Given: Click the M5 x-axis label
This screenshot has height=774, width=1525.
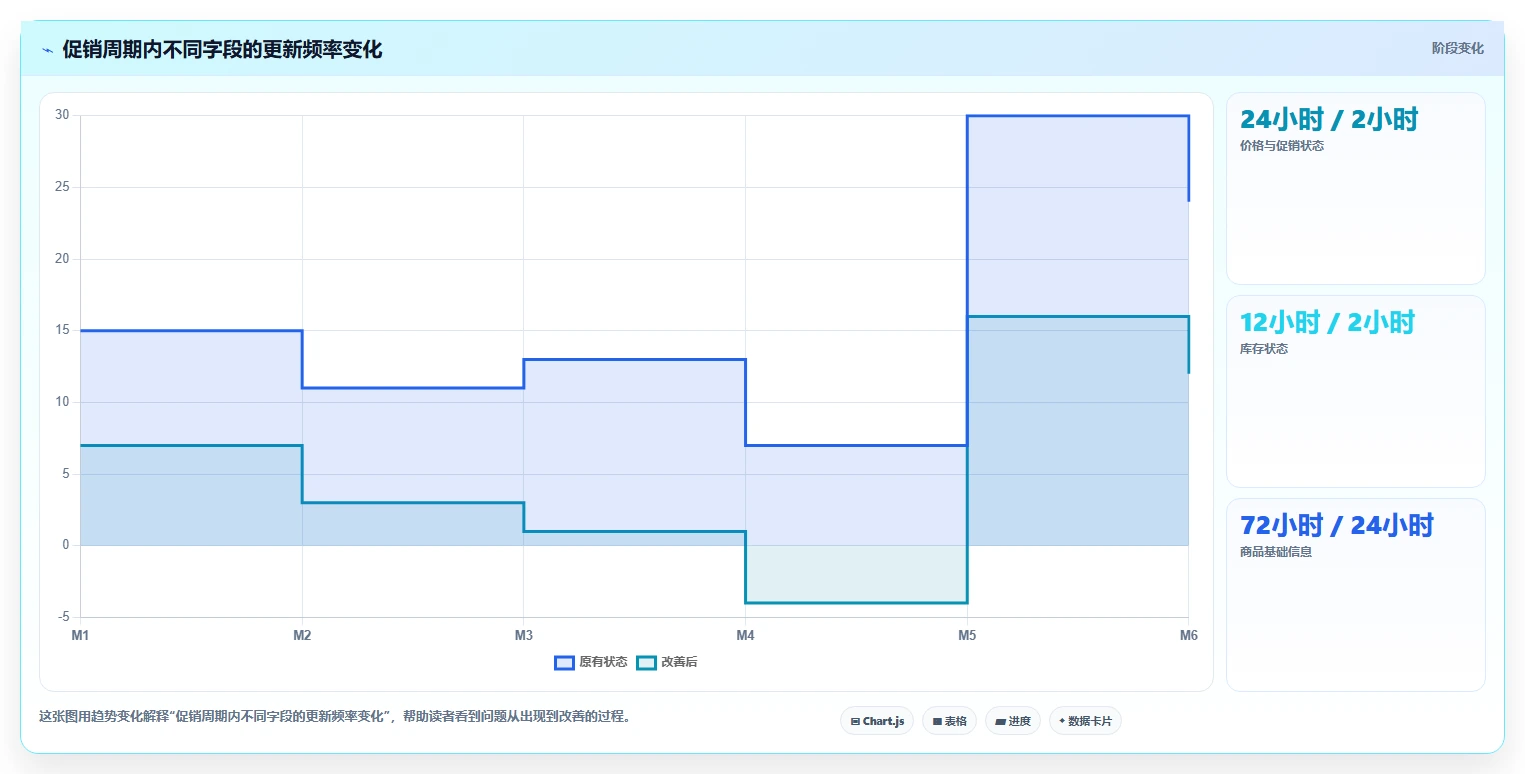Looking at the screenshot, I should coord(966,635).
